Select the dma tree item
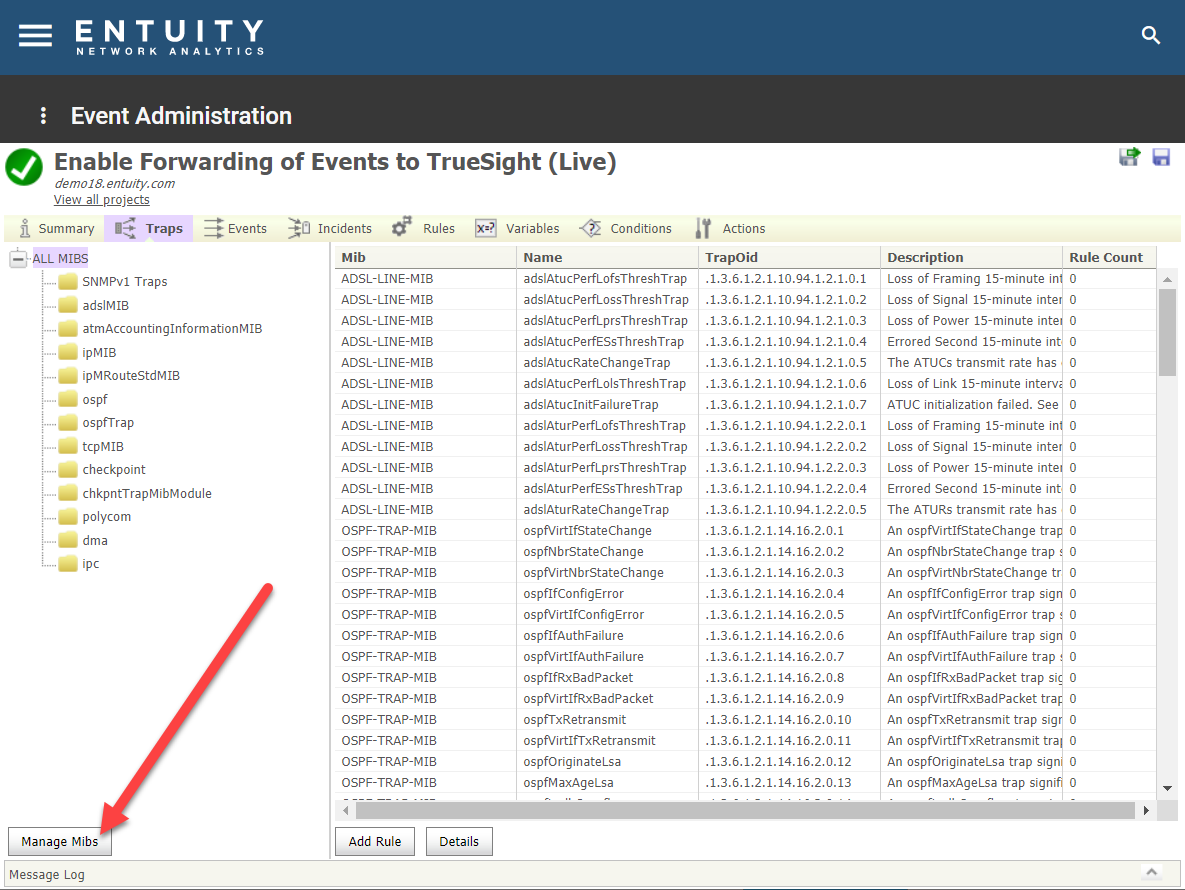 click(x=95, y=540)
